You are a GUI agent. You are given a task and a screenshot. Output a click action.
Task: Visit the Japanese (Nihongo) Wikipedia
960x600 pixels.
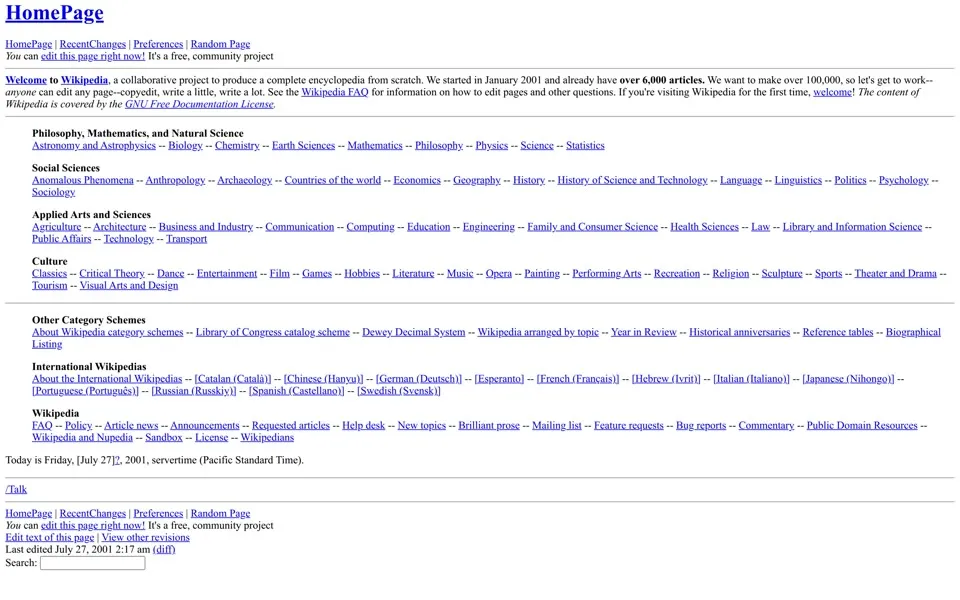(848, 378)
